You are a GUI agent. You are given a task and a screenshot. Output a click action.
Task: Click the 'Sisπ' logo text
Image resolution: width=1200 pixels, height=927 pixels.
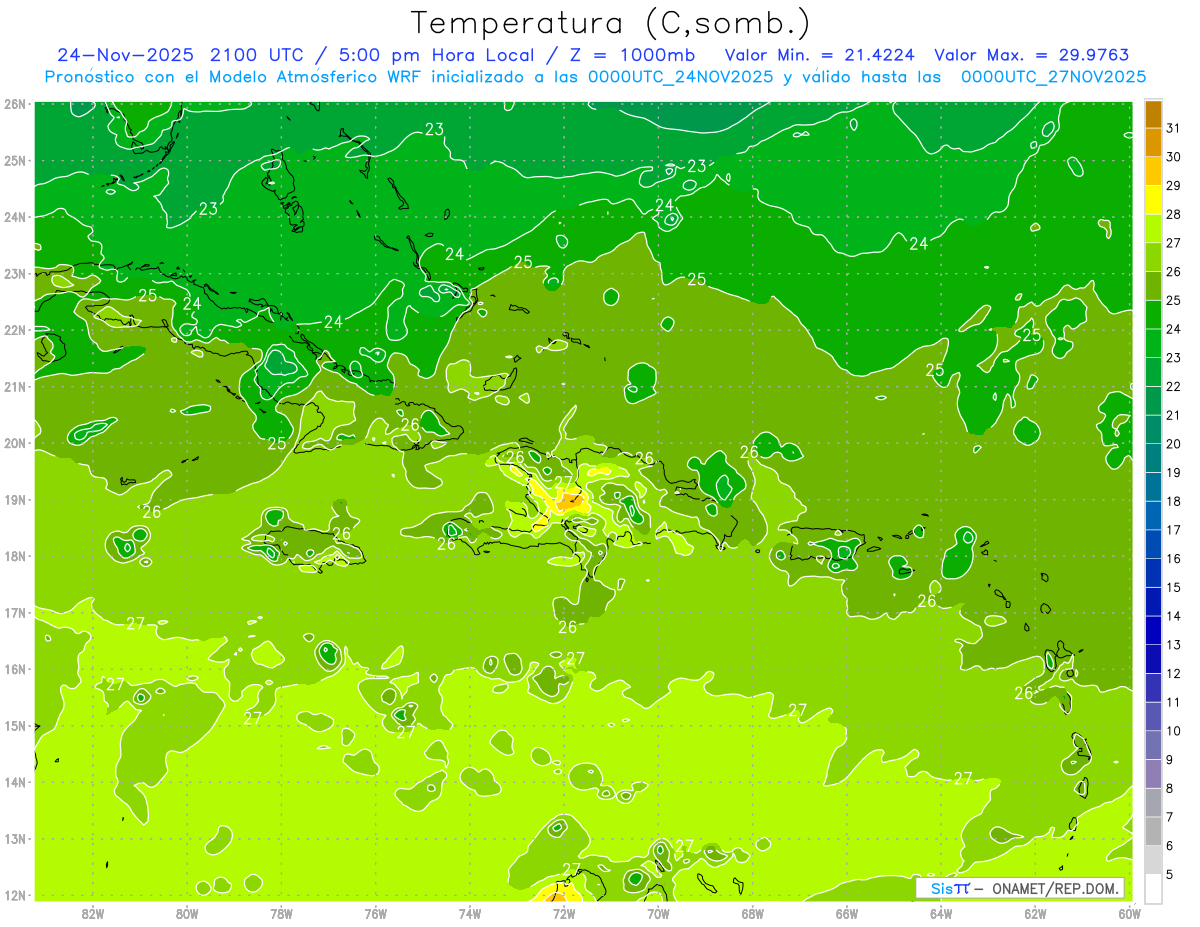pyautogui.click(x=950, y=888)
